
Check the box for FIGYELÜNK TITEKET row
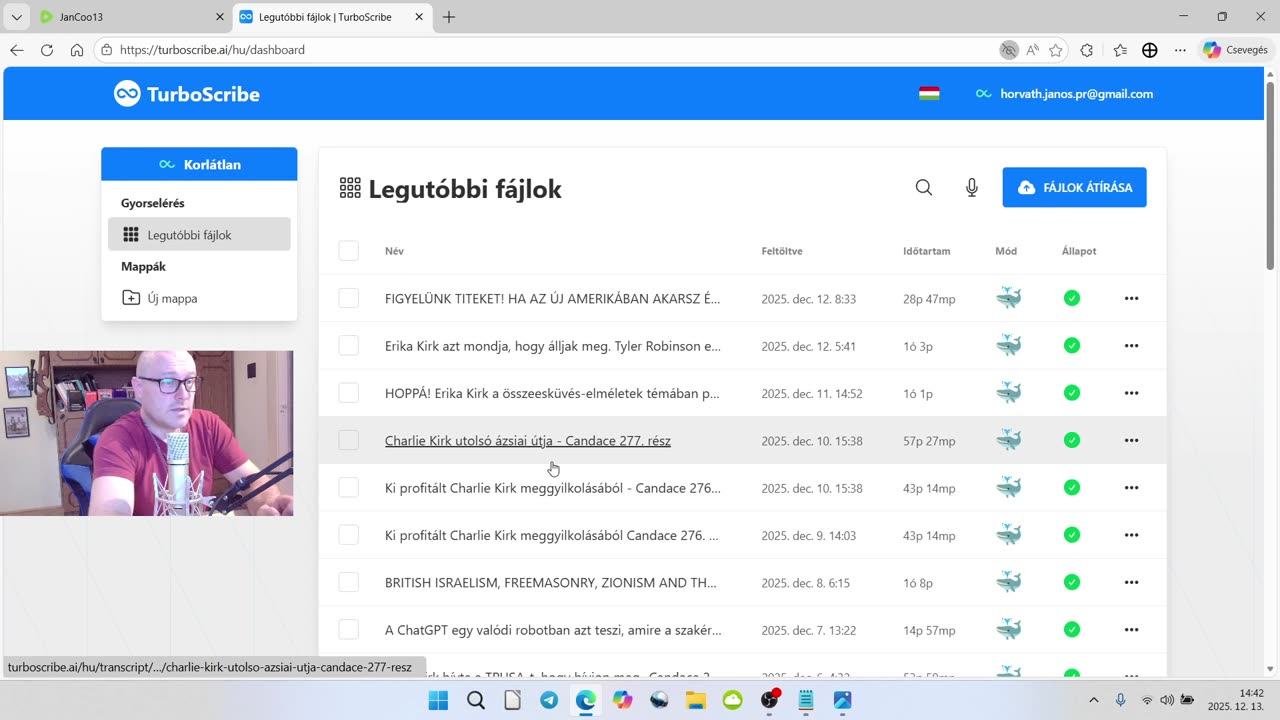tap(348, 298)
